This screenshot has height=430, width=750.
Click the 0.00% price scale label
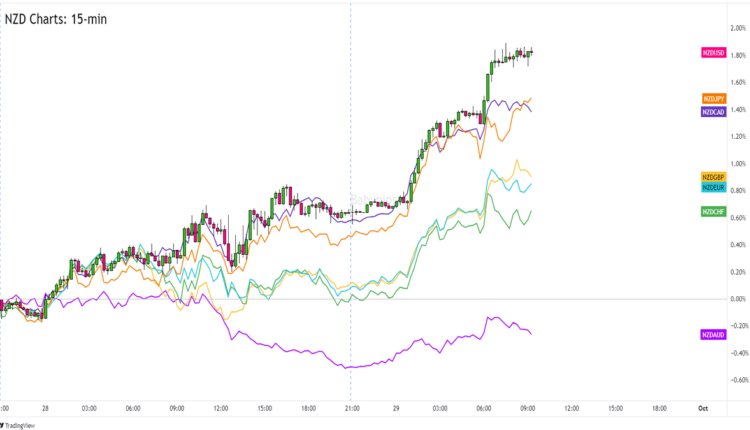(738, 299)
